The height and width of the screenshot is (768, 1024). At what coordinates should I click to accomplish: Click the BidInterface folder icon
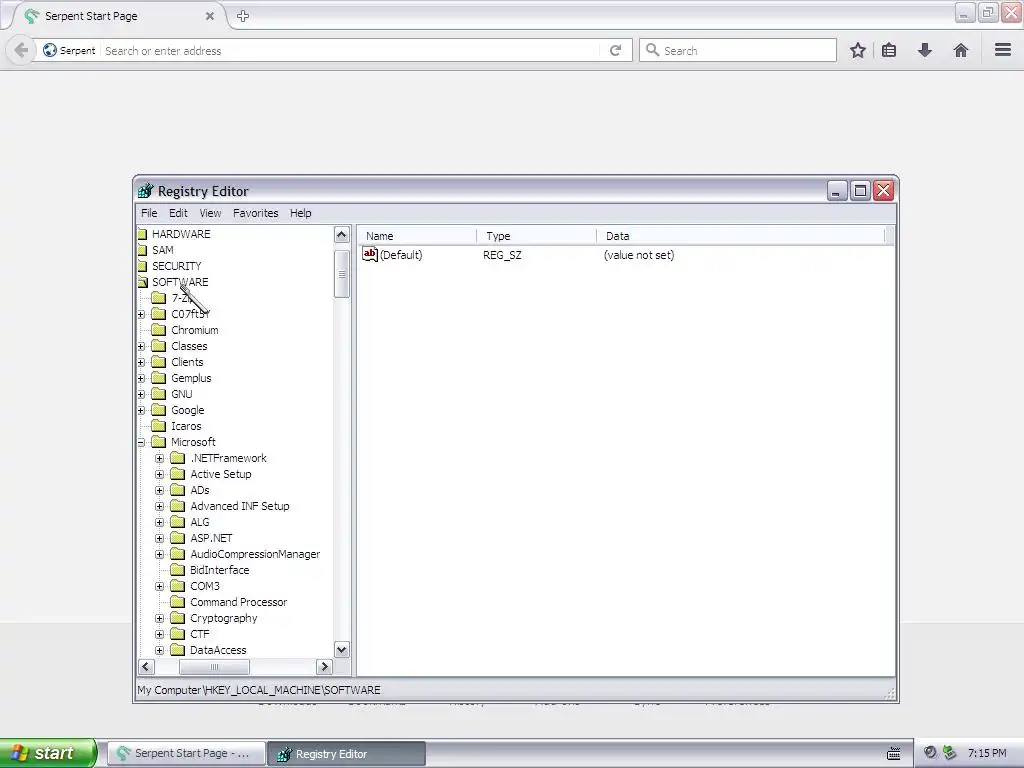tap(178, 569)
